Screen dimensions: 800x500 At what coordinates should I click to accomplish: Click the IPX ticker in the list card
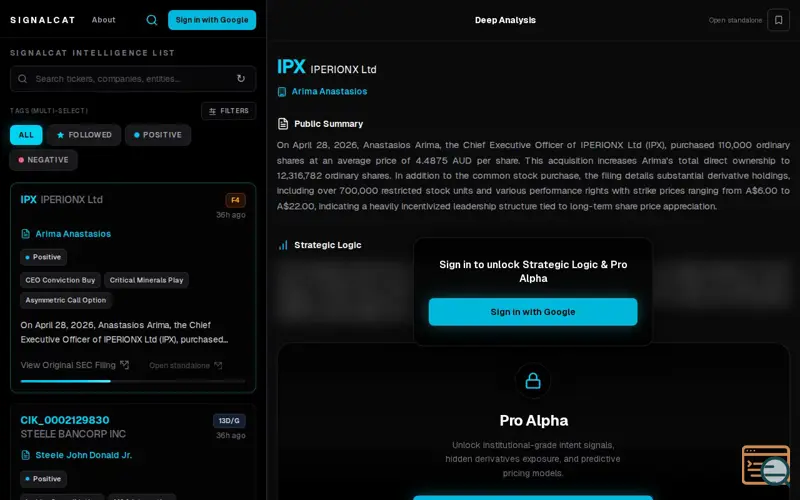[x=29, y=199]
